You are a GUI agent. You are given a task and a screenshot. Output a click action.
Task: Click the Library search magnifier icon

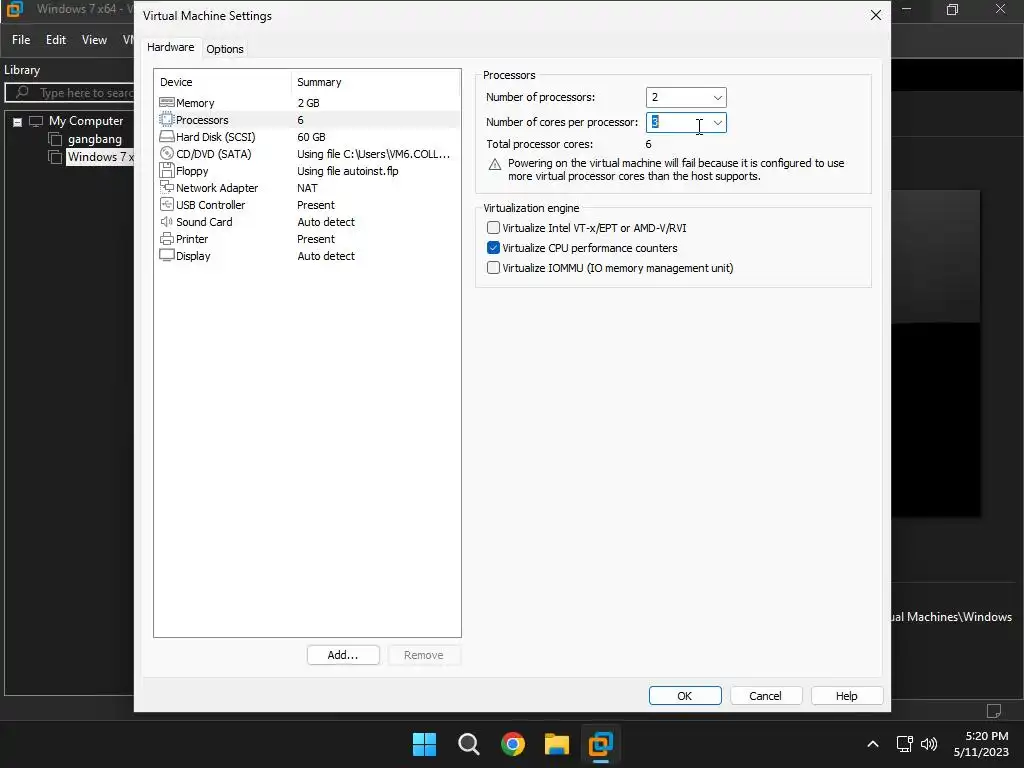(22, 92)
